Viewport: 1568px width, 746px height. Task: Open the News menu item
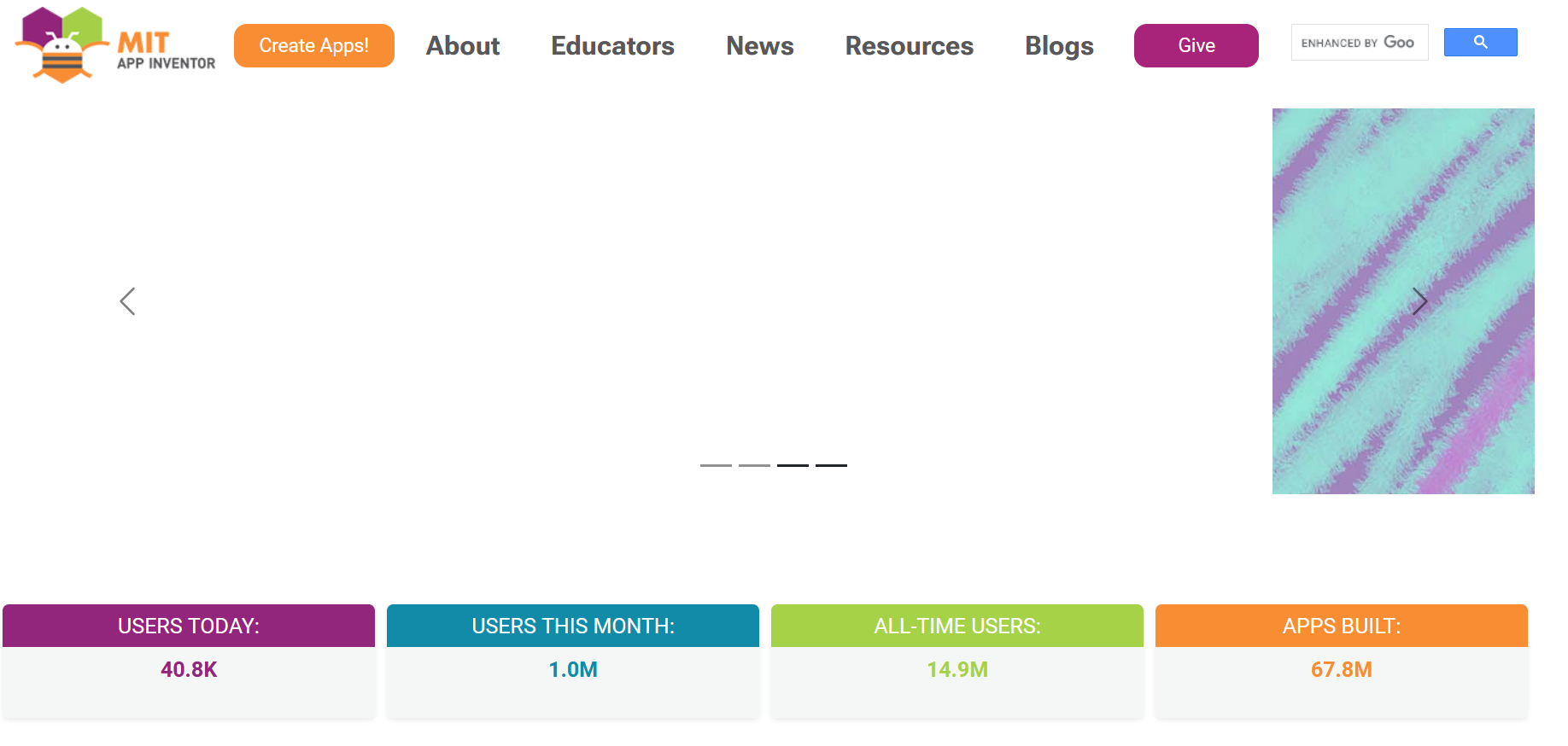[759, 46]
